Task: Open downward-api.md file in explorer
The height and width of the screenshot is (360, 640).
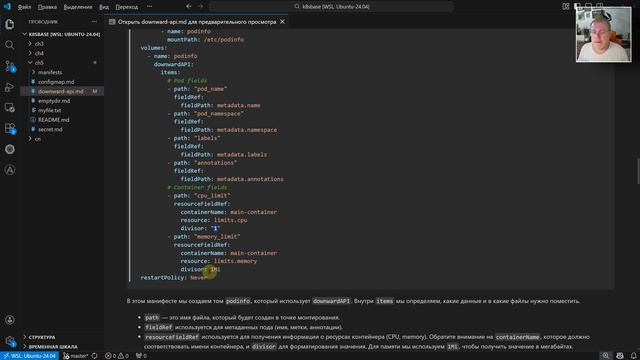Action: (x=60, y=91)
